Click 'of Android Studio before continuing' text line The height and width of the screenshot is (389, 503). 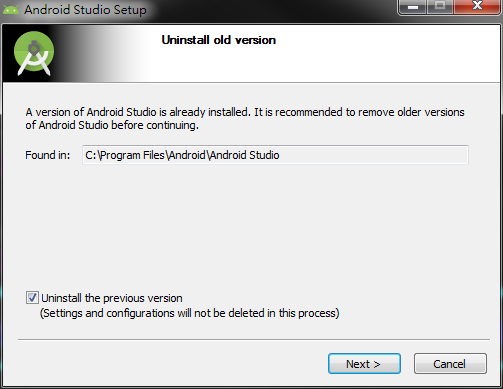pos(112,125)
